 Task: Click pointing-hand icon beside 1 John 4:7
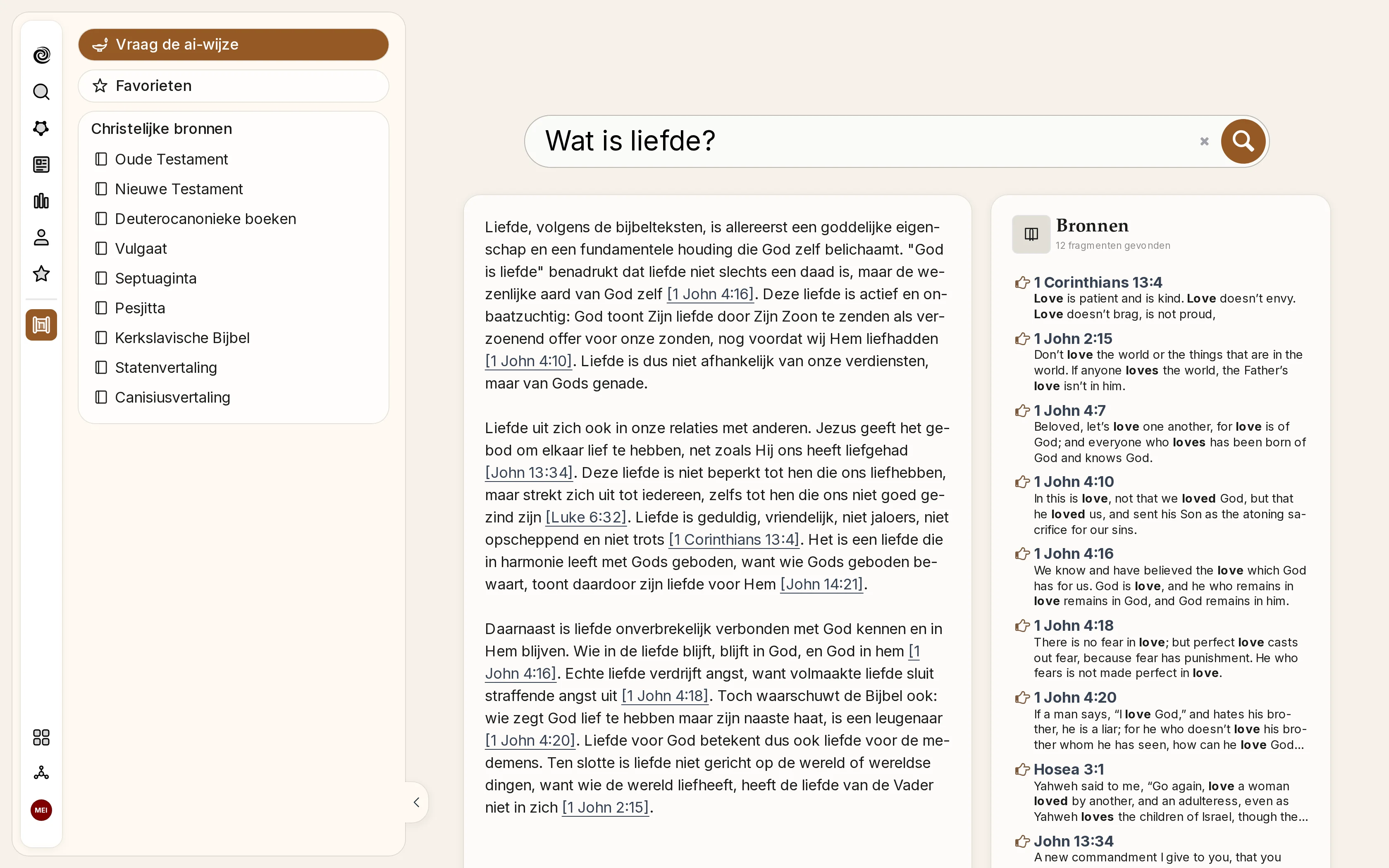pyautogui.click(x=1022, y=410)
